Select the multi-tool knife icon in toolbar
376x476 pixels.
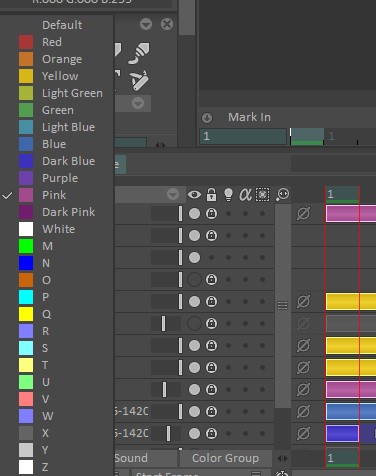click(x=139, y=80)
